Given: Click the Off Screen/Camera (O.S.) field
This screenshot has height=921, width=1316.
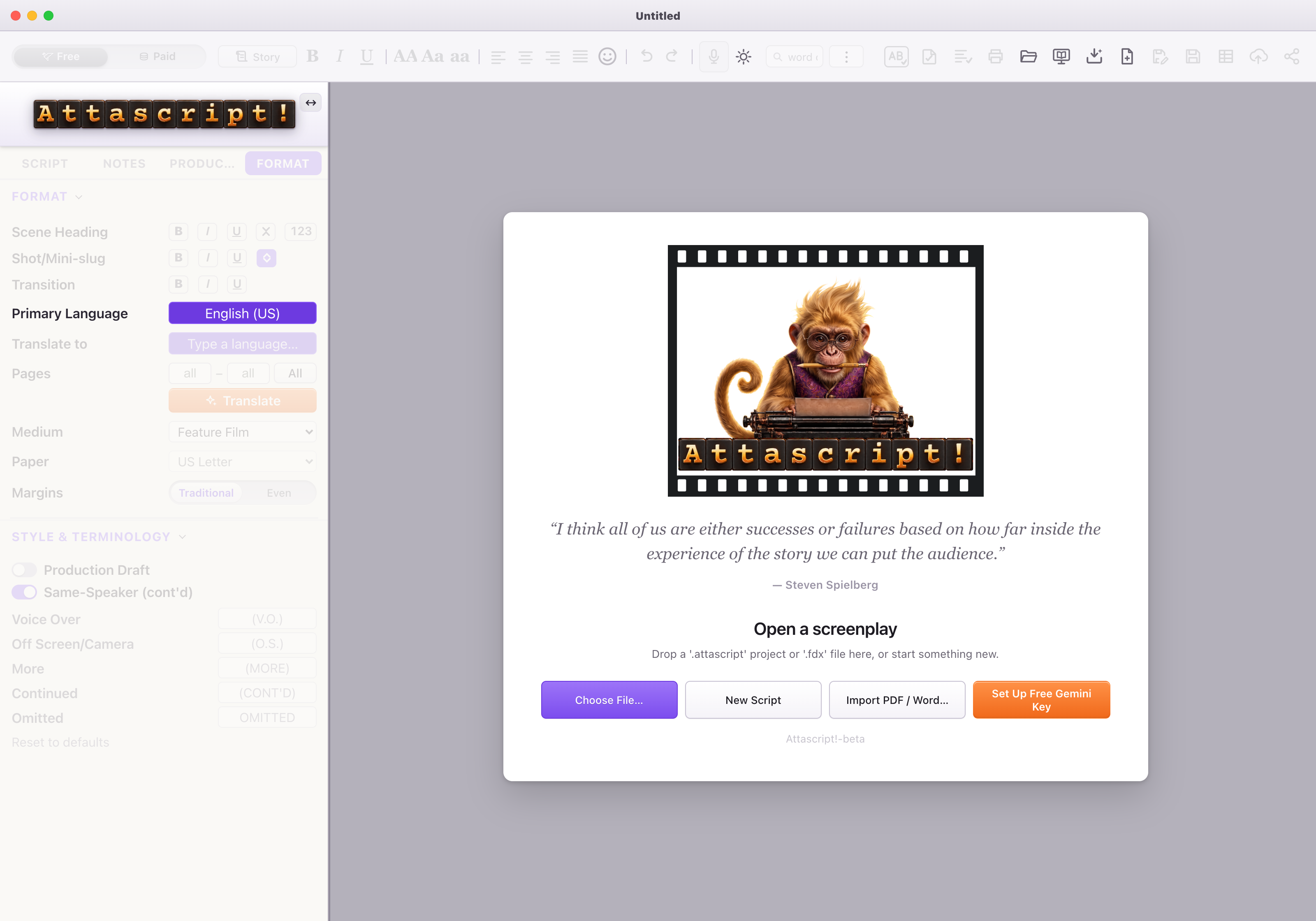Looking at the screenshot, I should (267, 643).
